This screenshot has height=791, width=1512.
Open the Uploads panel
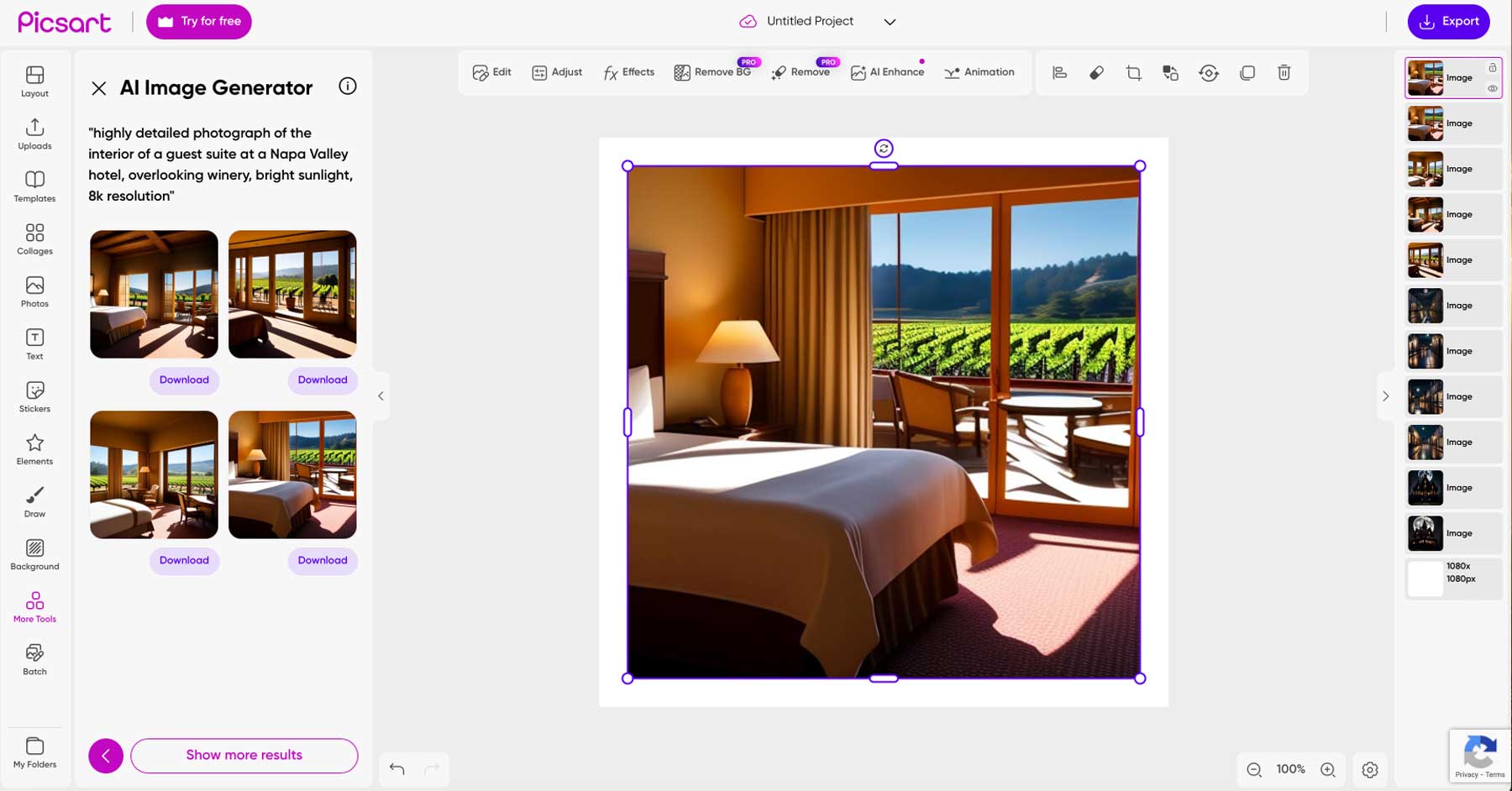coord(34,134)
